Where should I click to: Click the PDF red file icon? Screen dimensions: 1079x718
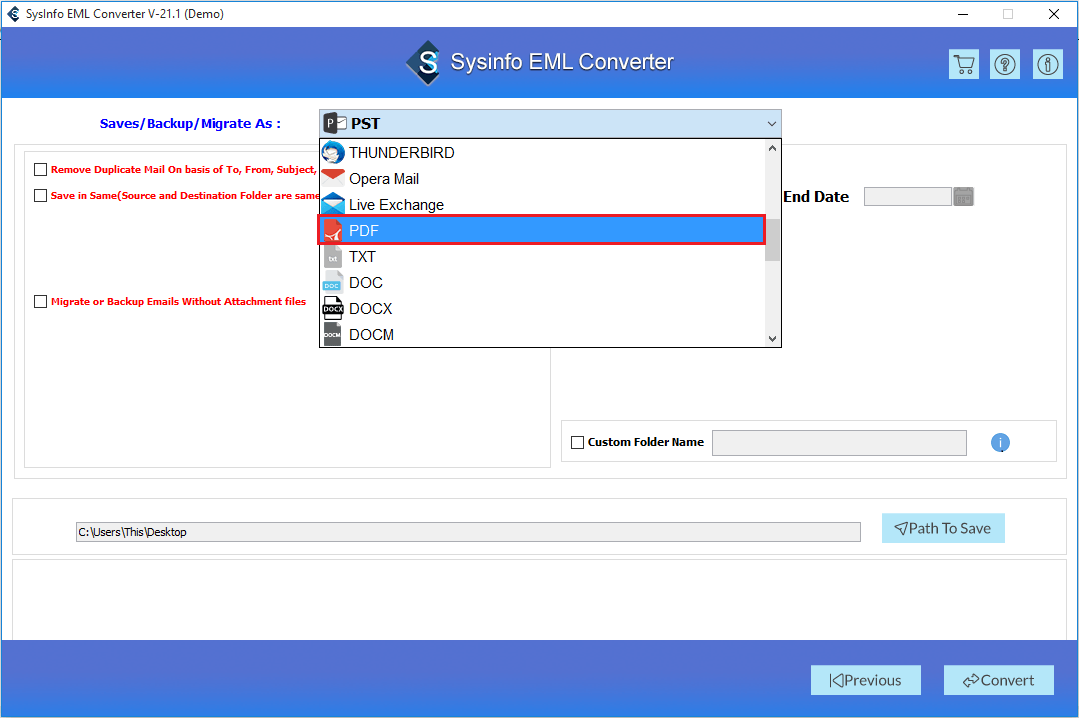(333, 231)
